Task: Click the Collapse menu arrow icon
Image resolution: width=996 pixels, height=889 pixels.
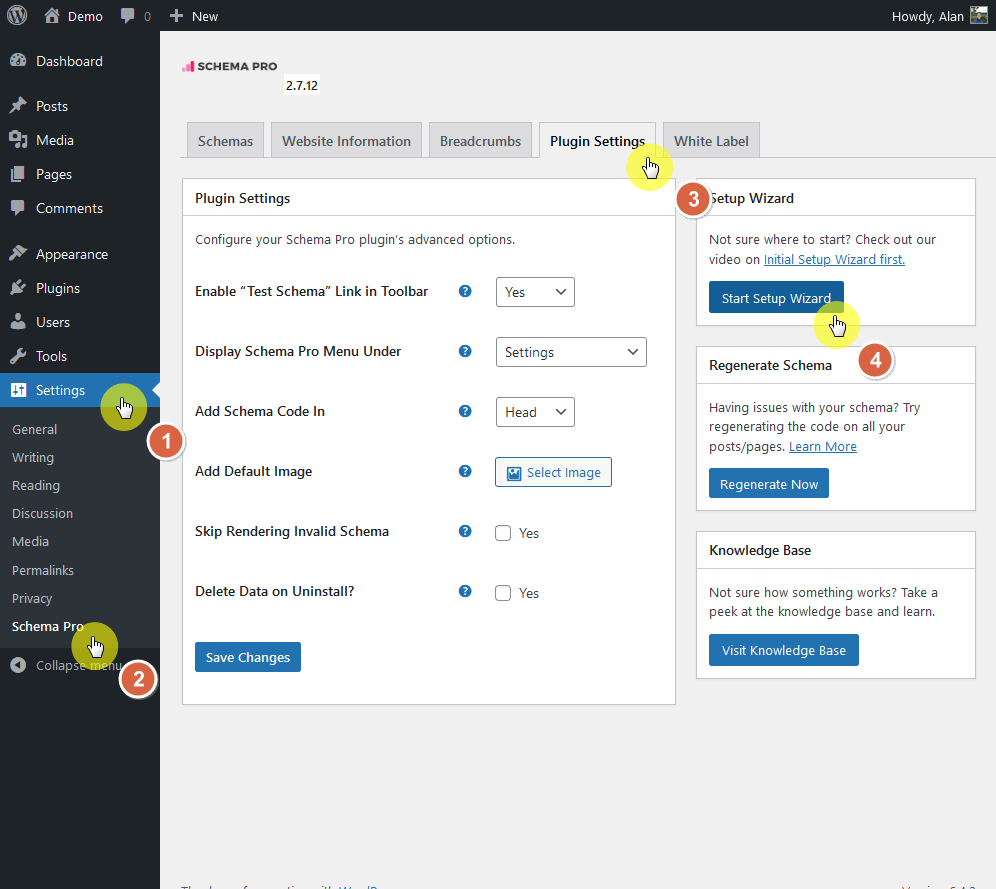Action: click(18, 665)
